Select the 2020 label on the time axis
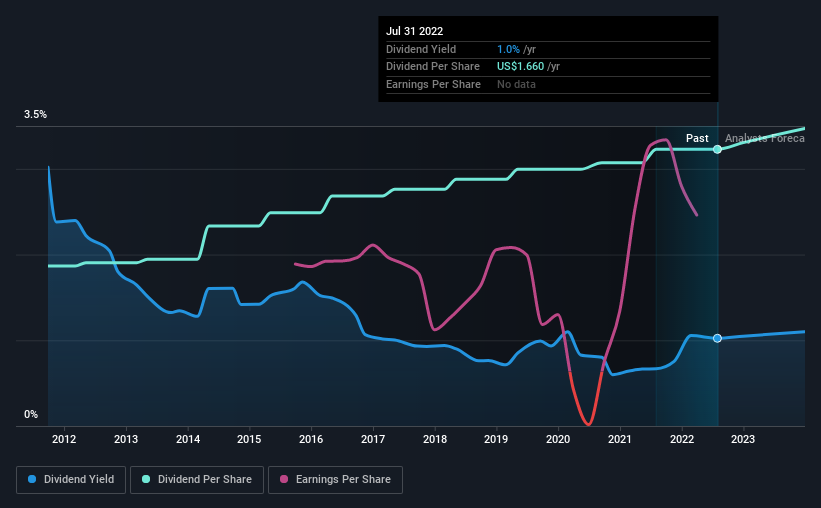Viewport: 821px width, 508px height. [558, 439]
